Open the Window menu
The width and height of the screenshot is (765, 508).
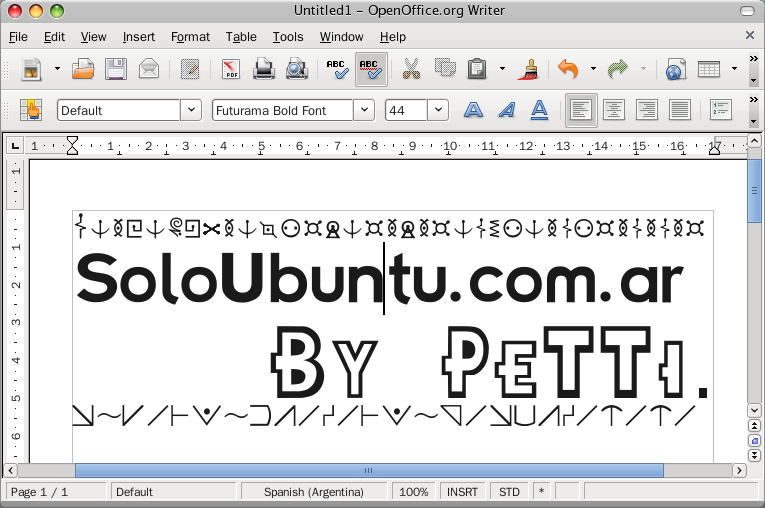(342, 37)
